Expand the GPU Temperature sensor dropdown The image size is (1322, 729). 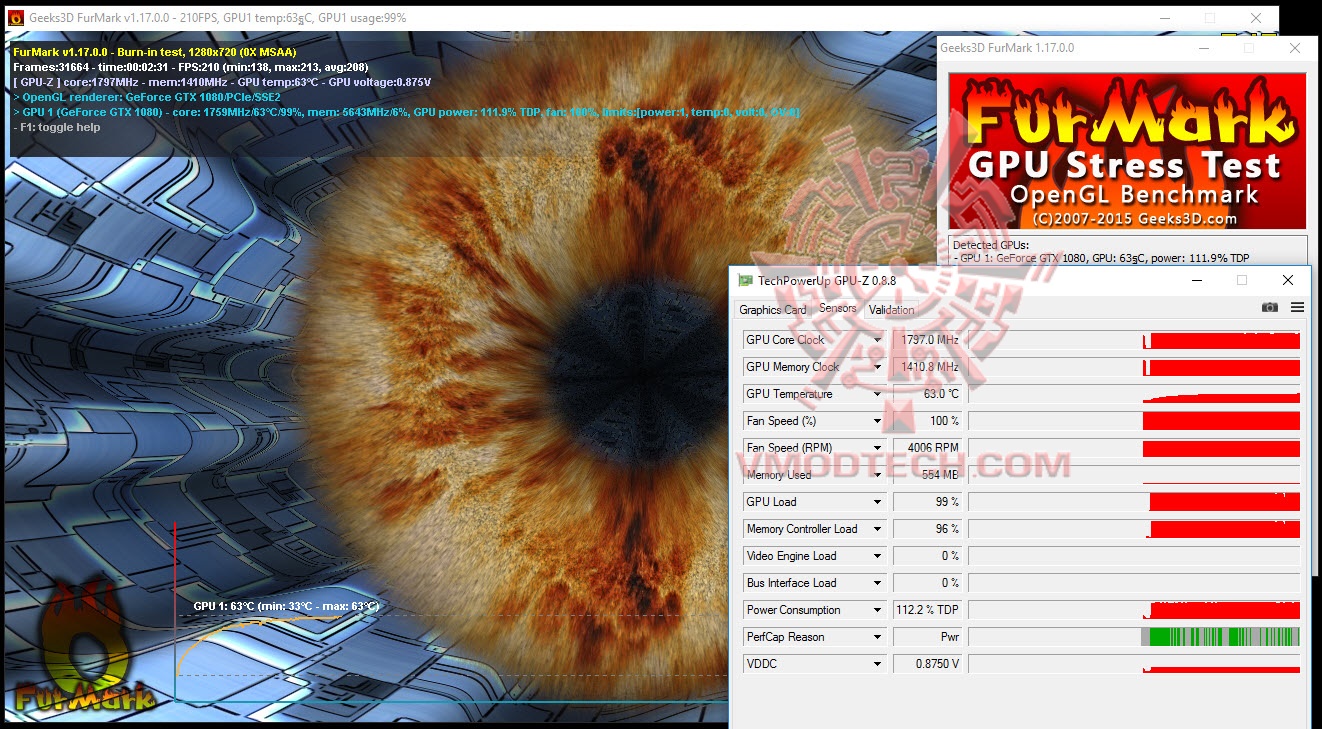(877, 394)
